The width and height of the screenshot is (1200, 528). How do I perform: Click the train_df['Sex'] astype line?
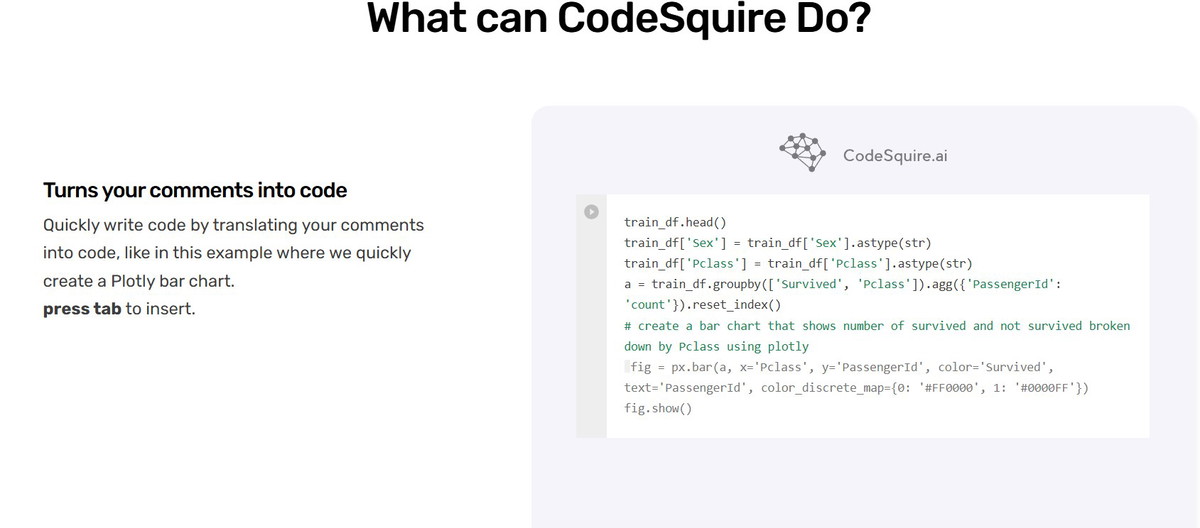777,243
